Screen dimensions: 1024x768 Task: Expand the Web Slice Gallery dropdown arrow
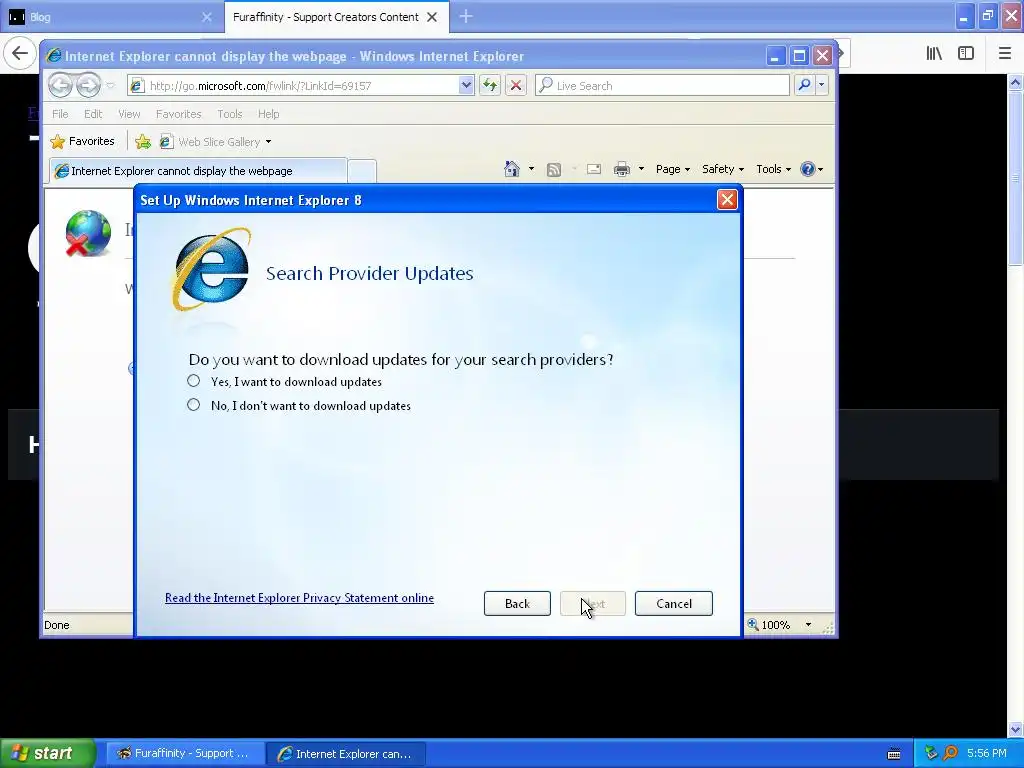pyautogui.click(x=268, y=142)
